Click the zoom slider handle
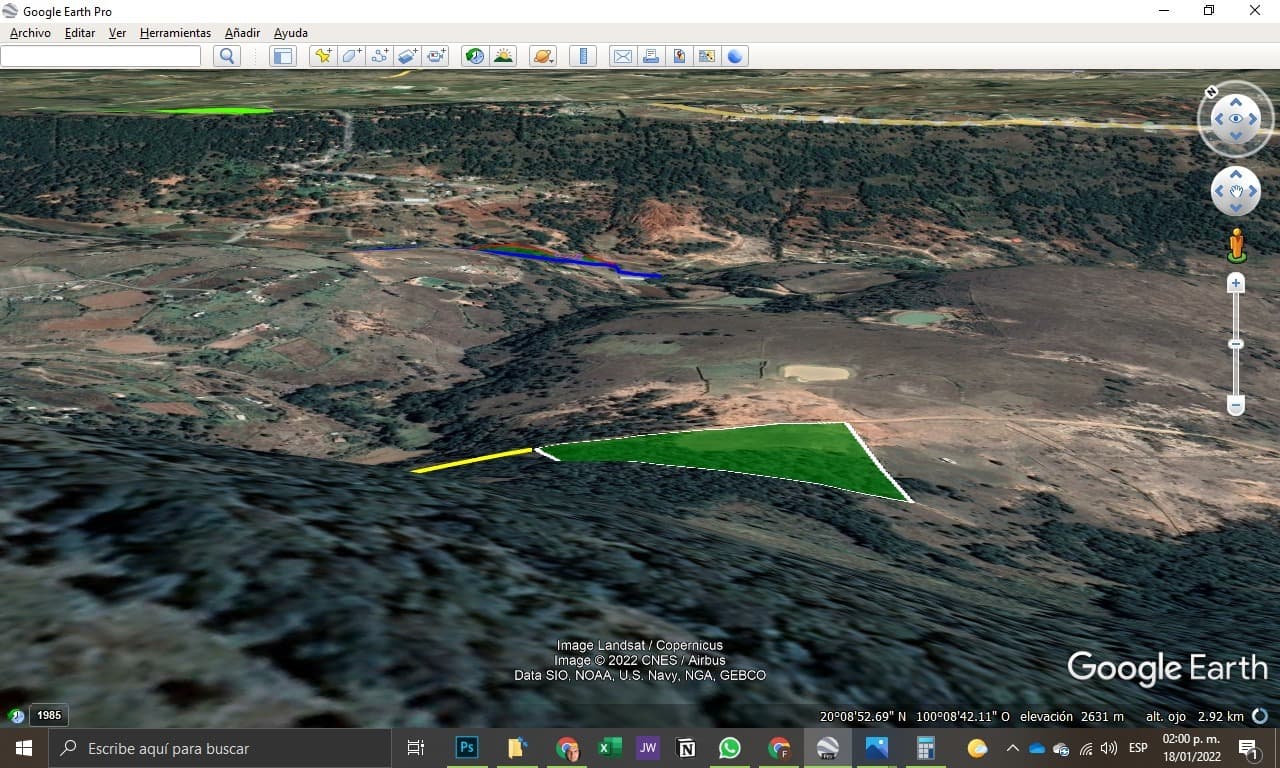Image resolution: width=1280 pixels, height=768 pixels. click(x=1236, y=344)
